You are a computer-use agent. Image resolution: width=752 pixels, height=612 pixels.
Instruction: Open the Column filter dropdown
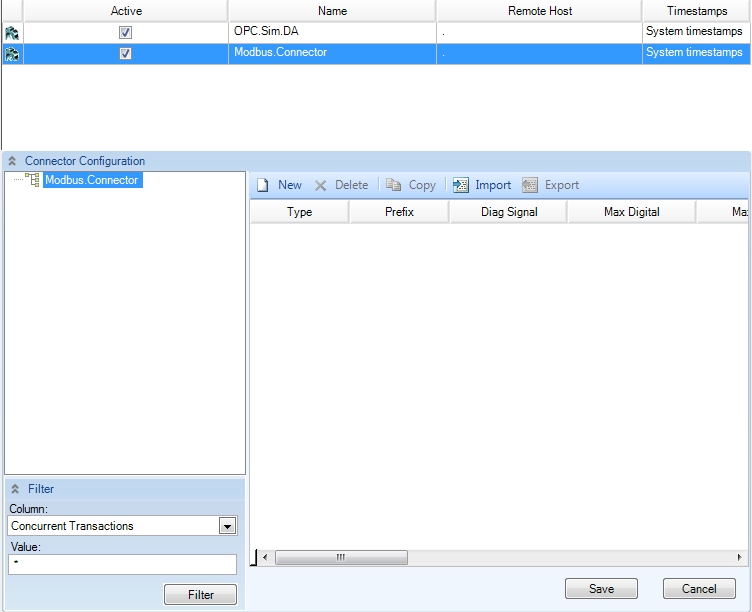click(x=227, y=526)
